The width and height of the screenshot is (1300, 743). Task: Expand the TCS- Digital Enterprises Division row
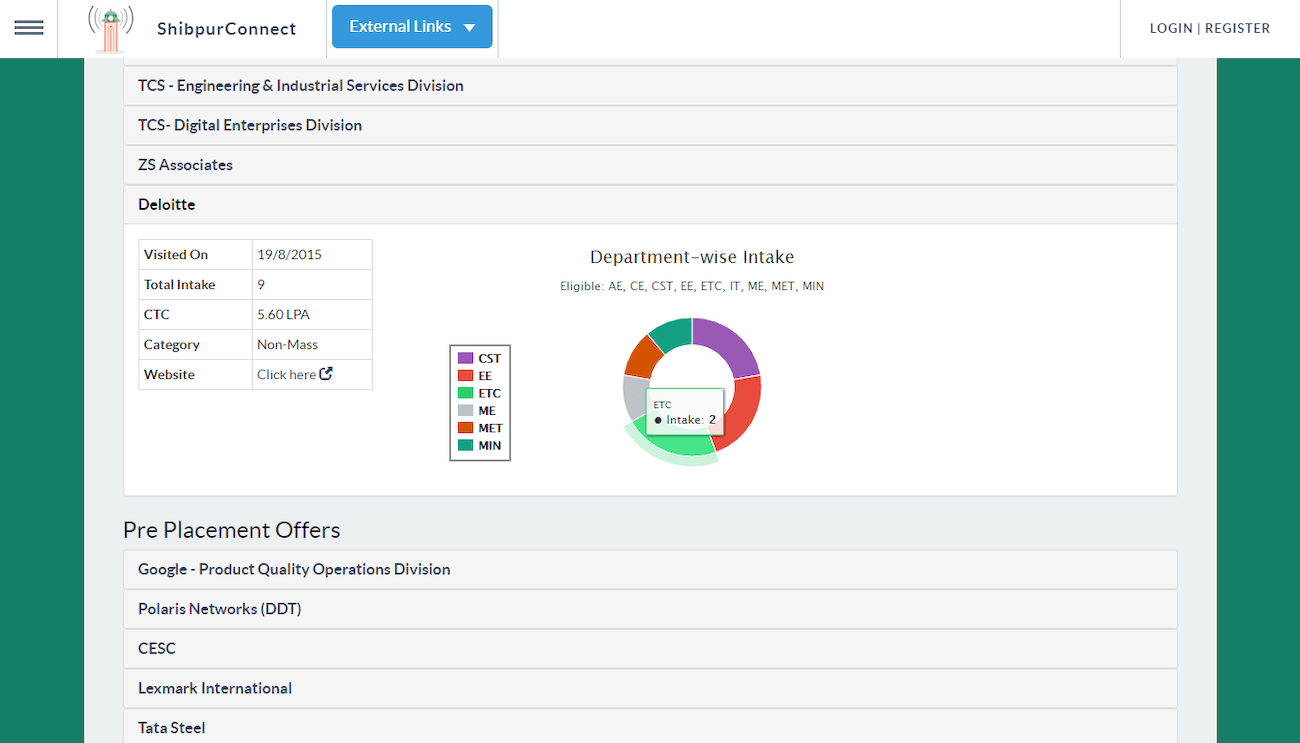click(x=250, y=126)
